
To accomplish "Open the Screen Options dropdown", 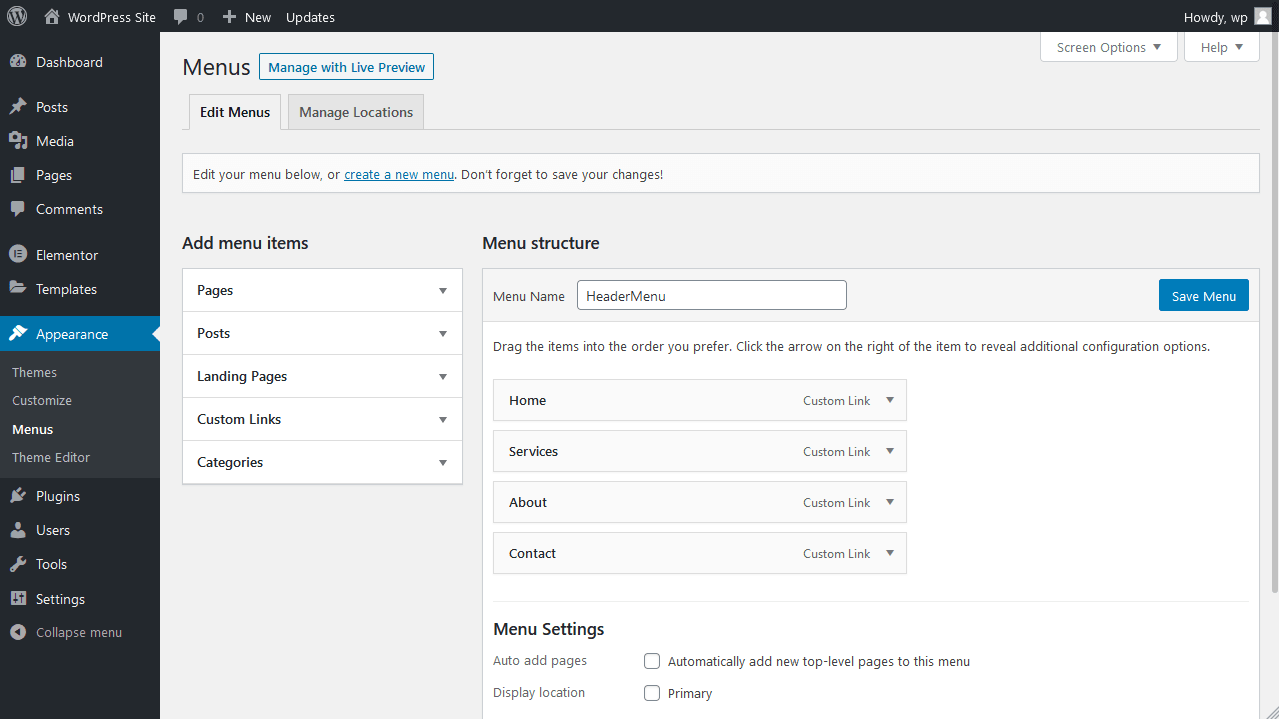I will click(1109, 47).
